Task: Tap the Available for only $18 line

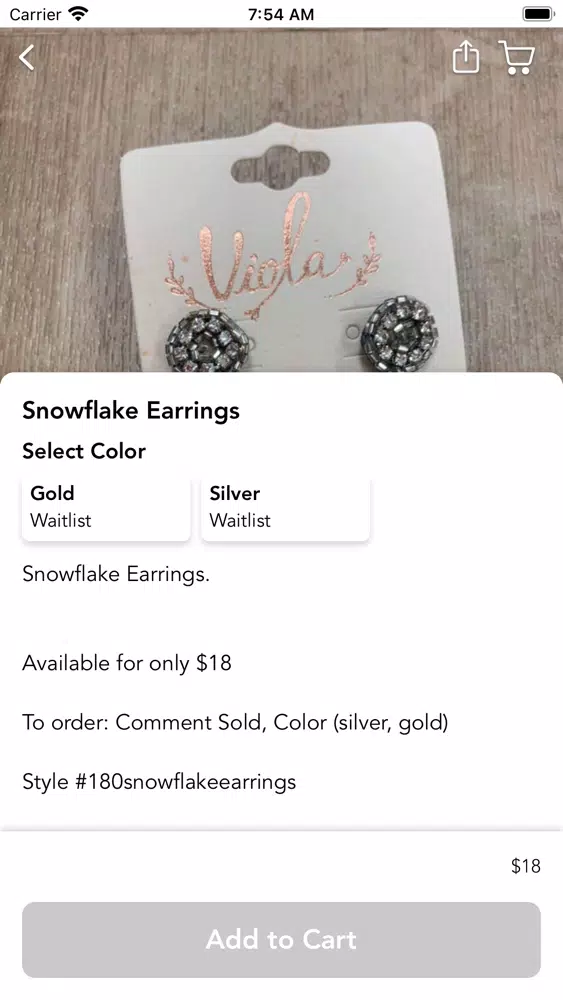Action: [127, 663]
